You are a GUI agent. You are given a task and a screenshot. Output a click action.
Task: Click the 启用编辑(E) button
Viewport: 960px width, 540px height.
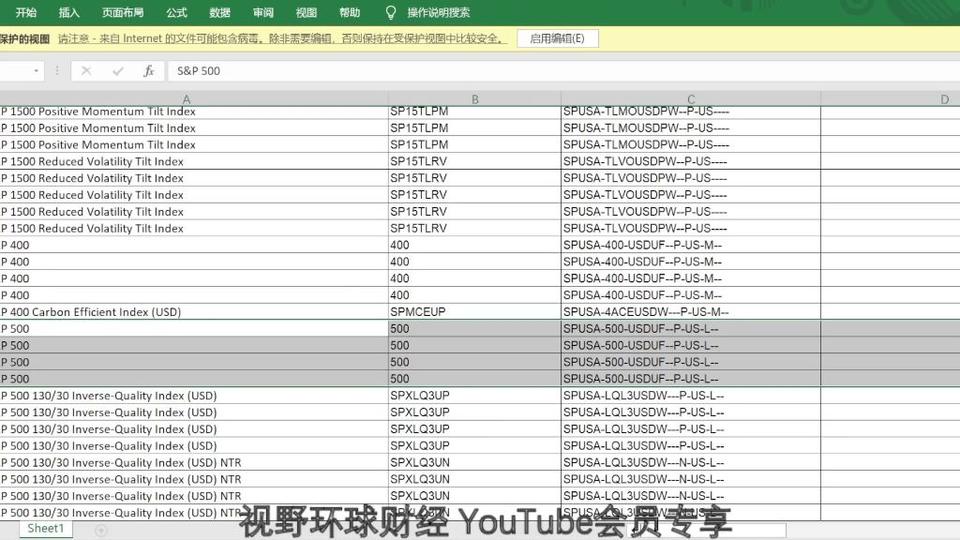point(557,39)
